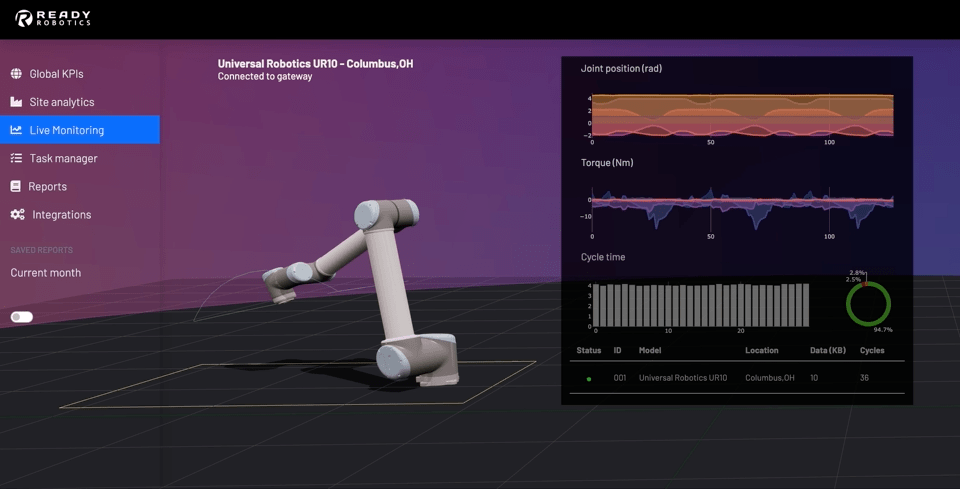Click the Data (KB) column header
The width and height of the screenshot is (960, 489).
point(828,351)
